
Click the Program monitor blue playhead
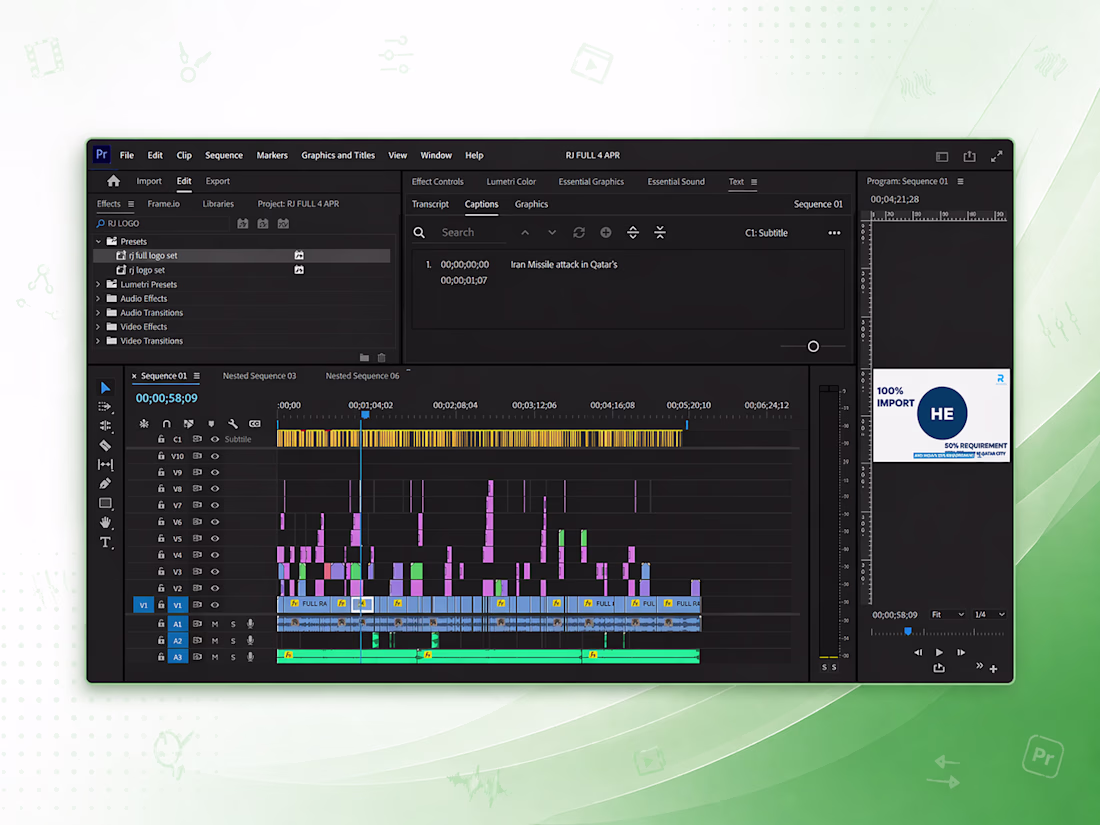(908, 631)
